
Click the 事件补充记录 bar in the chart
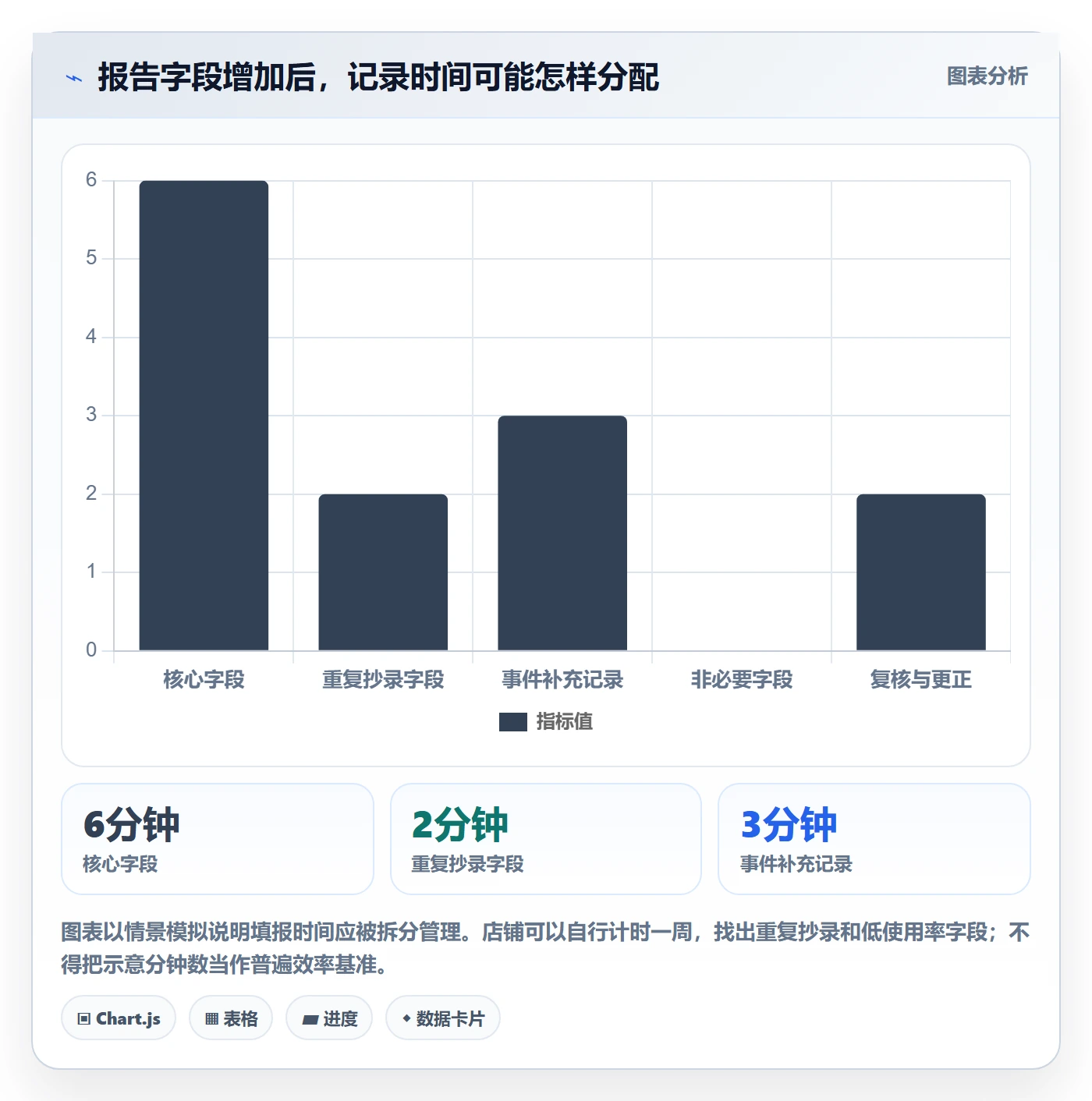pos(562,533)
